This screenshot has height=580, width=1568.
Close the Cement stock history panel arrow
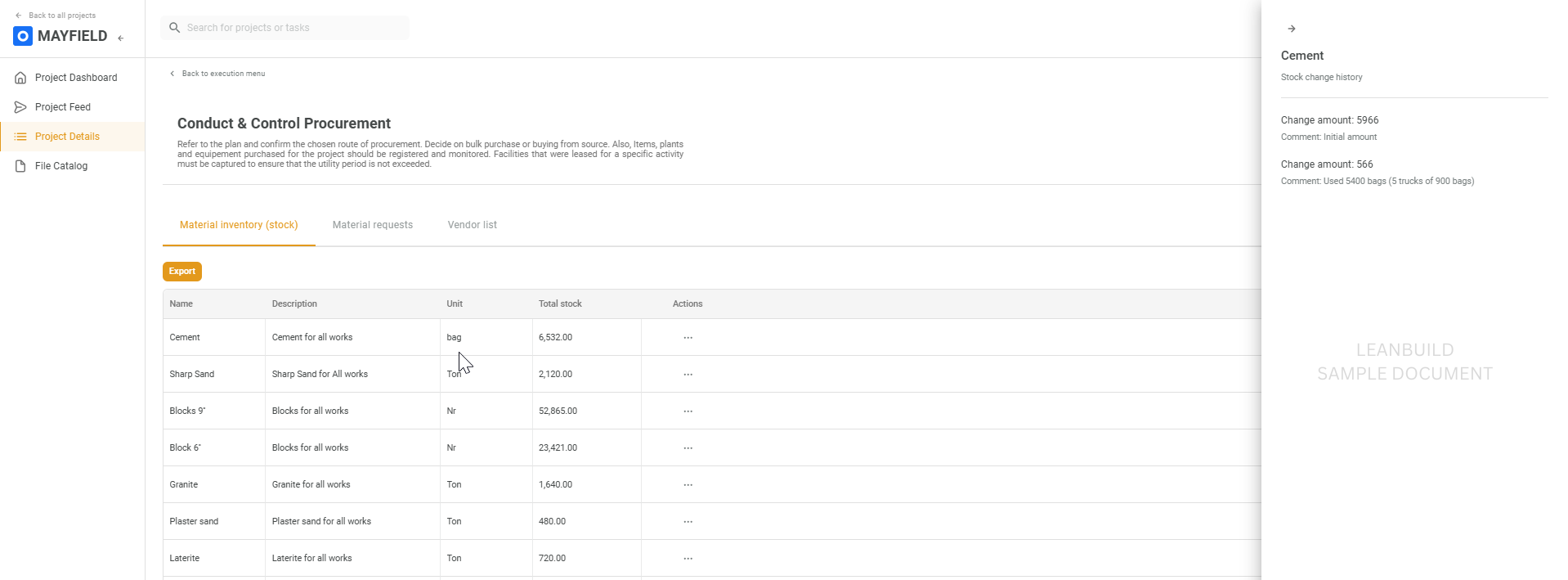pos(1291,29)
